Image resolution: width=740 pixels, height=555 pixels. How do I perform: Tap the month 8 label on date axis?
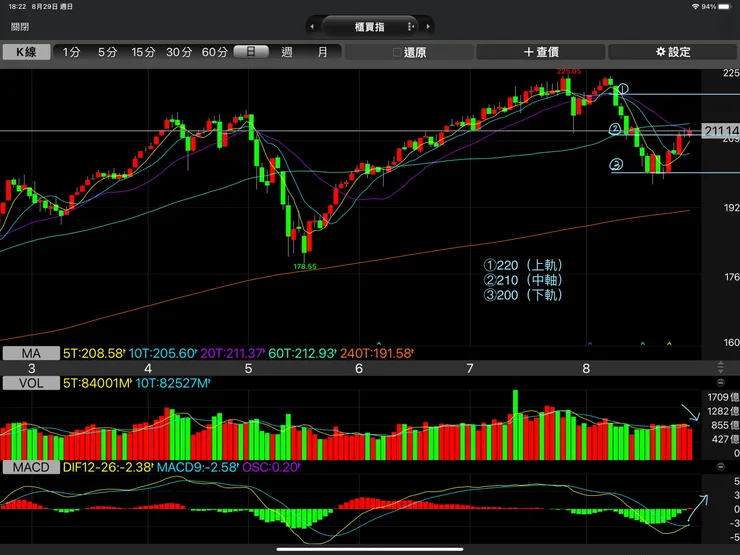[x=586, y=369]
